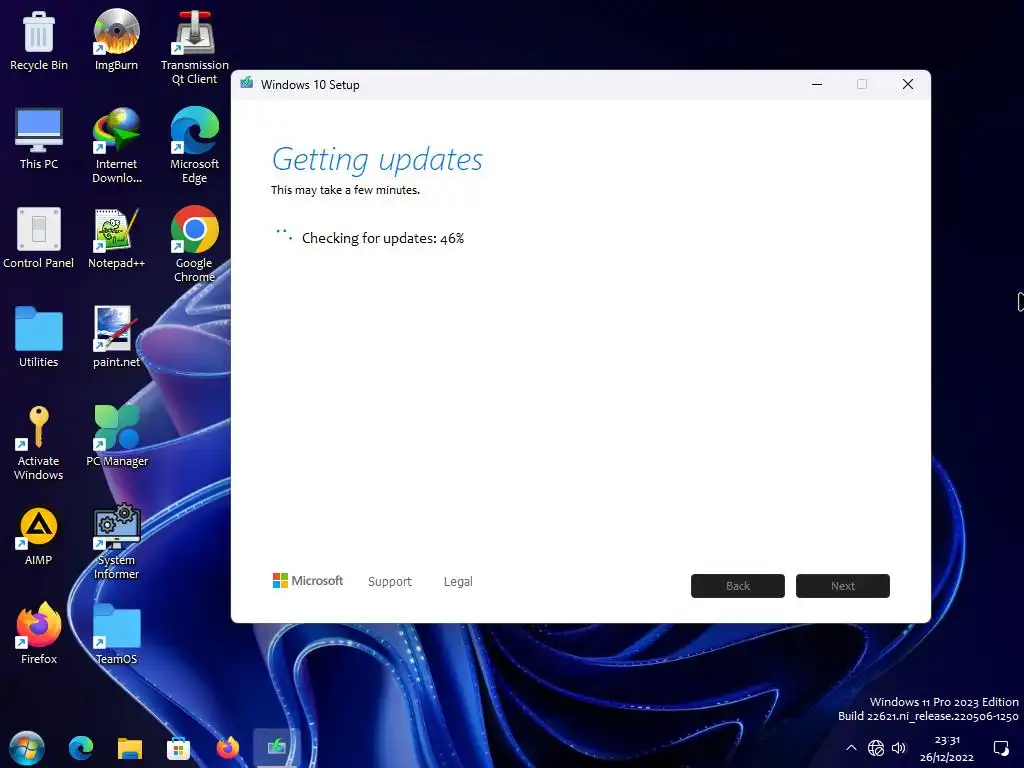The width and height of the screenshot is (1024, 768).
Task: Select the Transmission Qt Client shortcut
Action: click(x=195, y=47)
